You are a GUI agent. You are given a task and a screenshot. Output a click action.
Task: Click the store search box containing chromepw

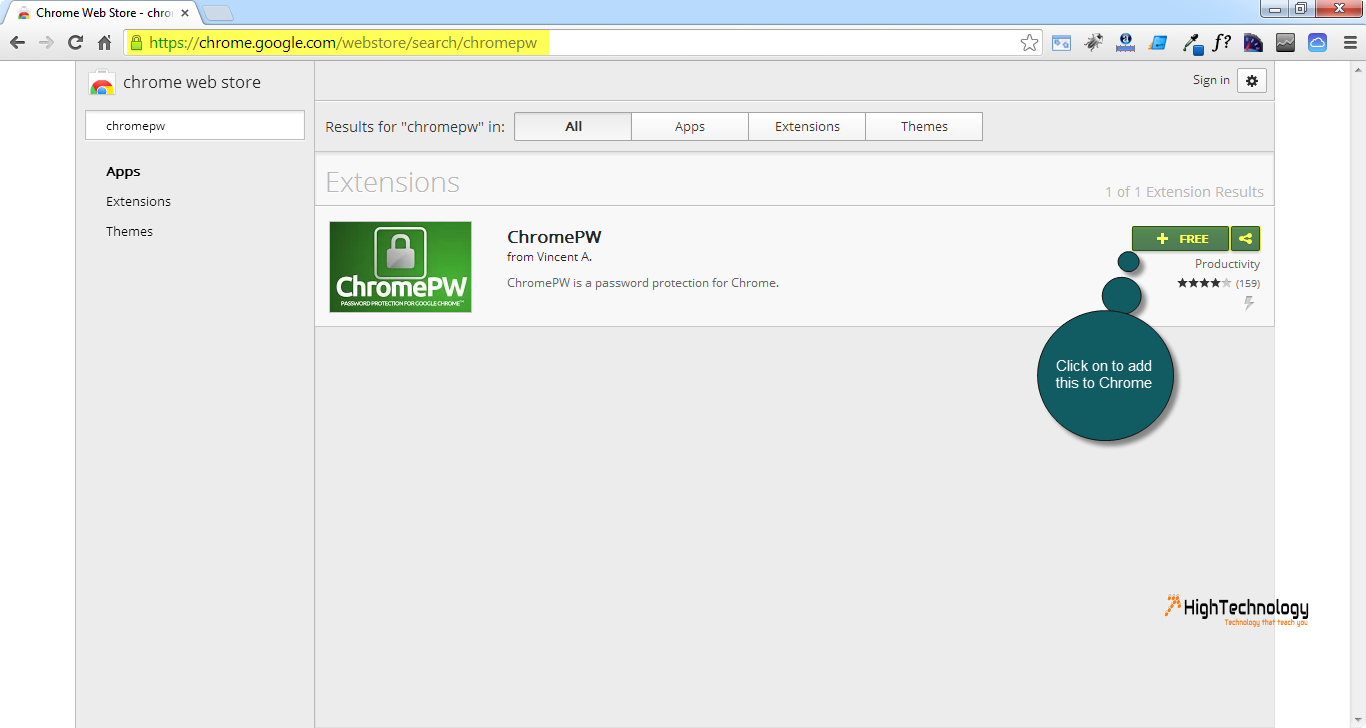coord(195,126)
